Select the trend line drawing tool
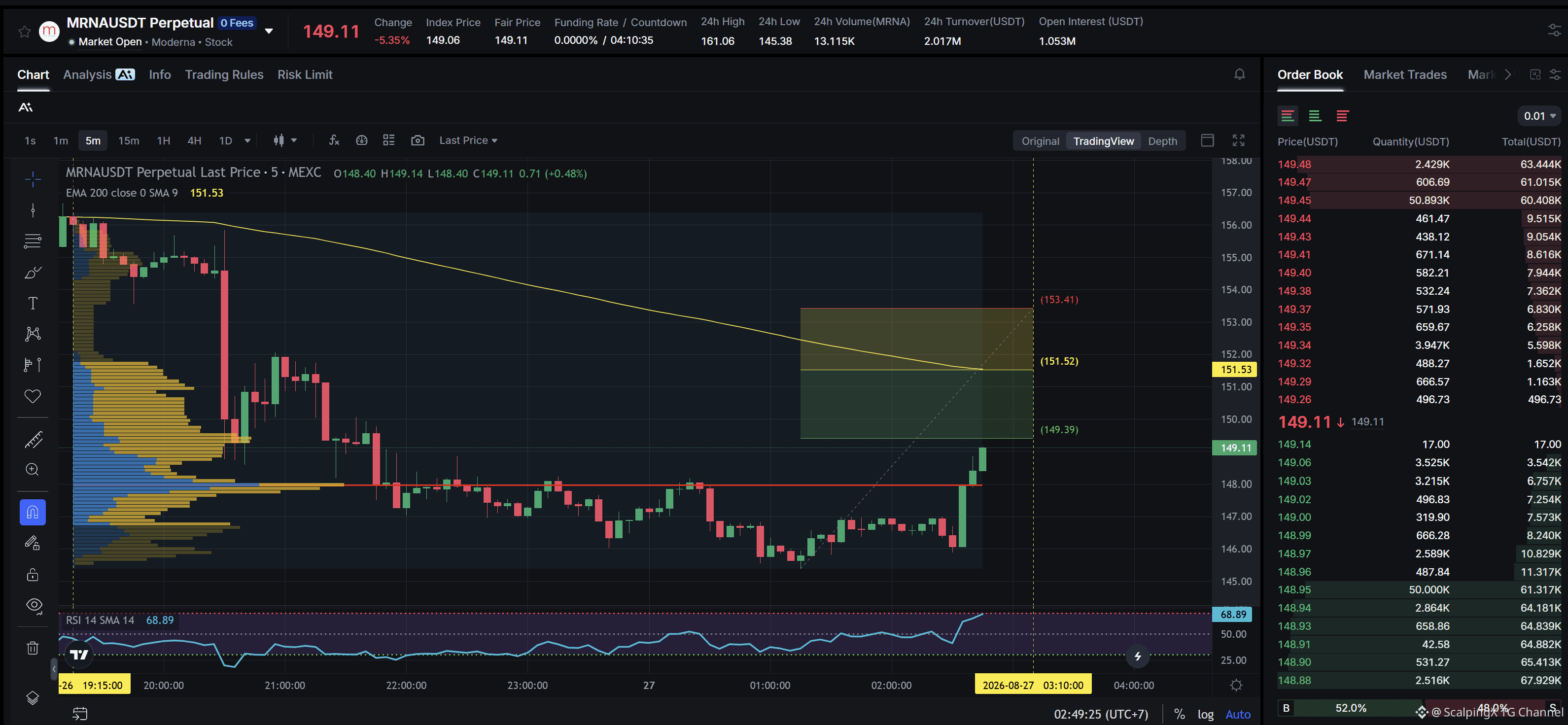This screenshot has width=1568, height=725. pyautogui.click(x=33, y=210)
